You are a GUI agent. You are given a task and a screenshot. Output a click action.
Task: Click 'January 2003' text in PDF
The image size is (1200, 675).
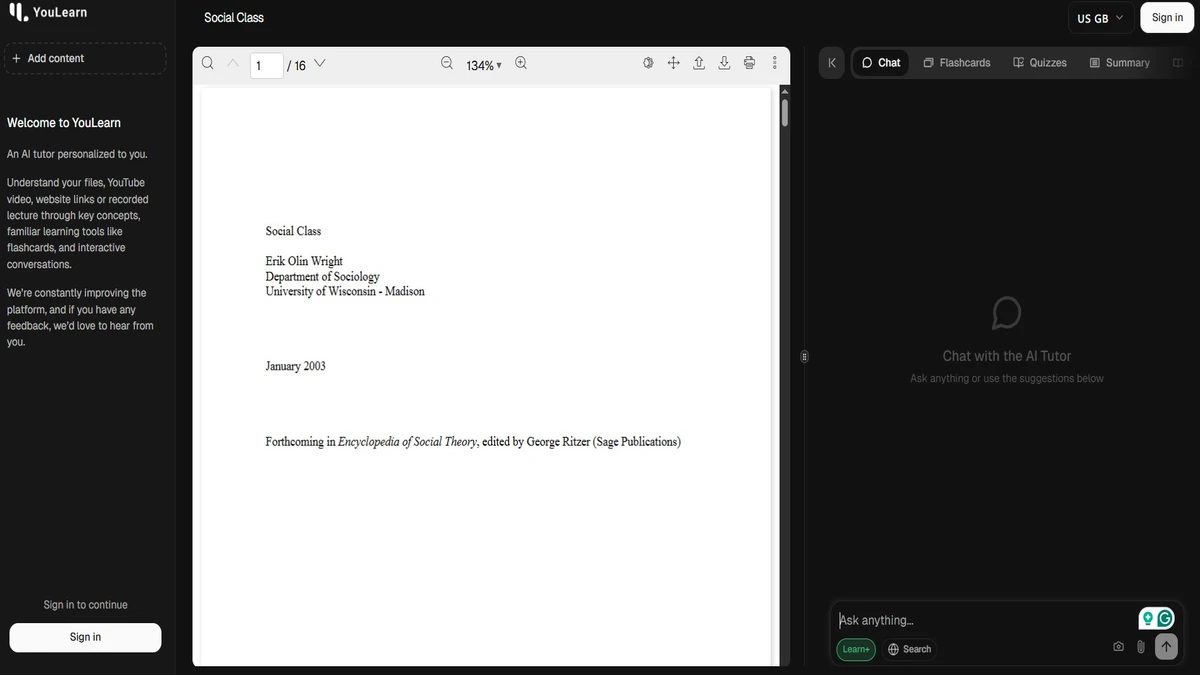coord(295,366)
